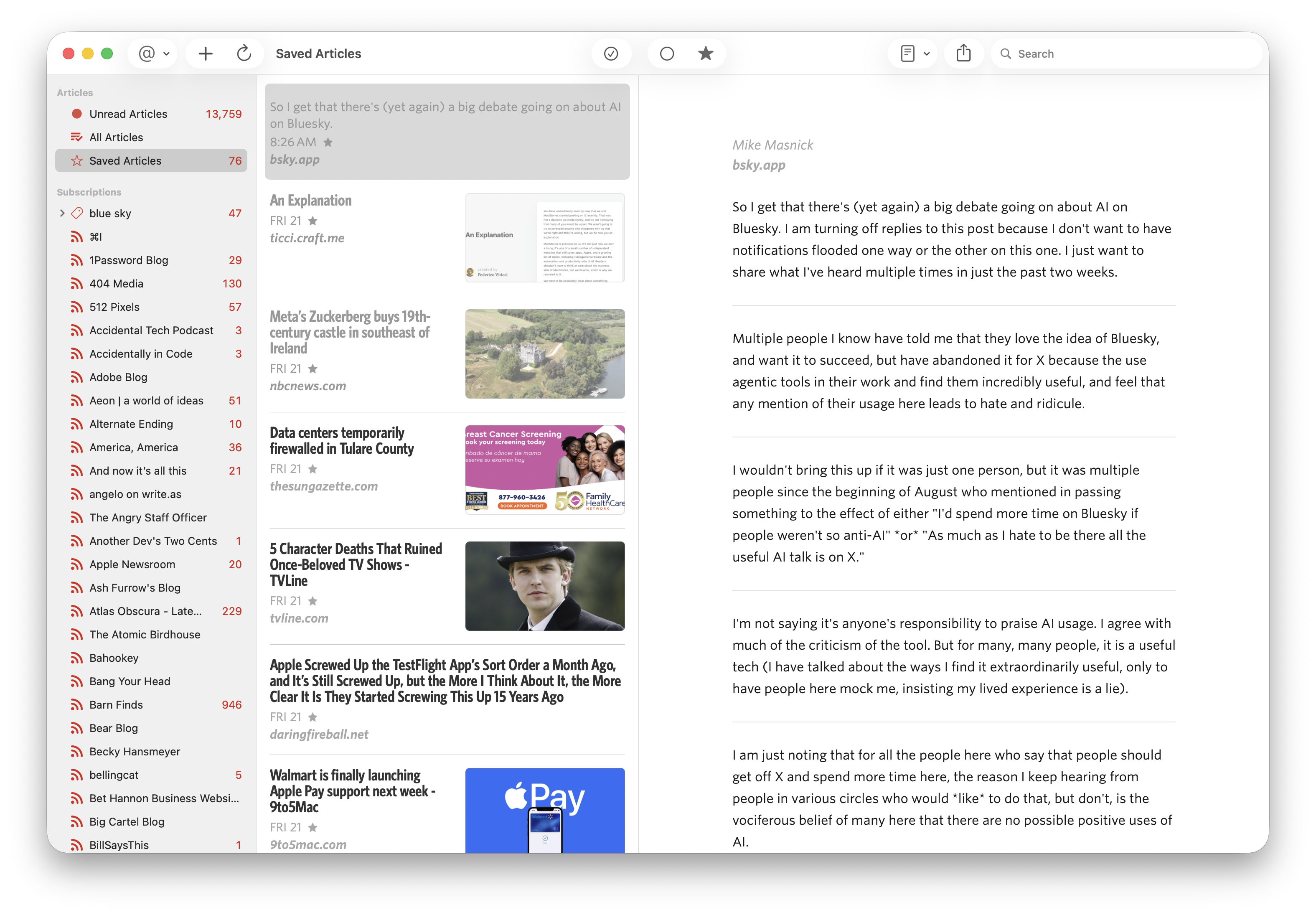
Task: Click 5 Character Deaths article title
Action: point(356,565)
